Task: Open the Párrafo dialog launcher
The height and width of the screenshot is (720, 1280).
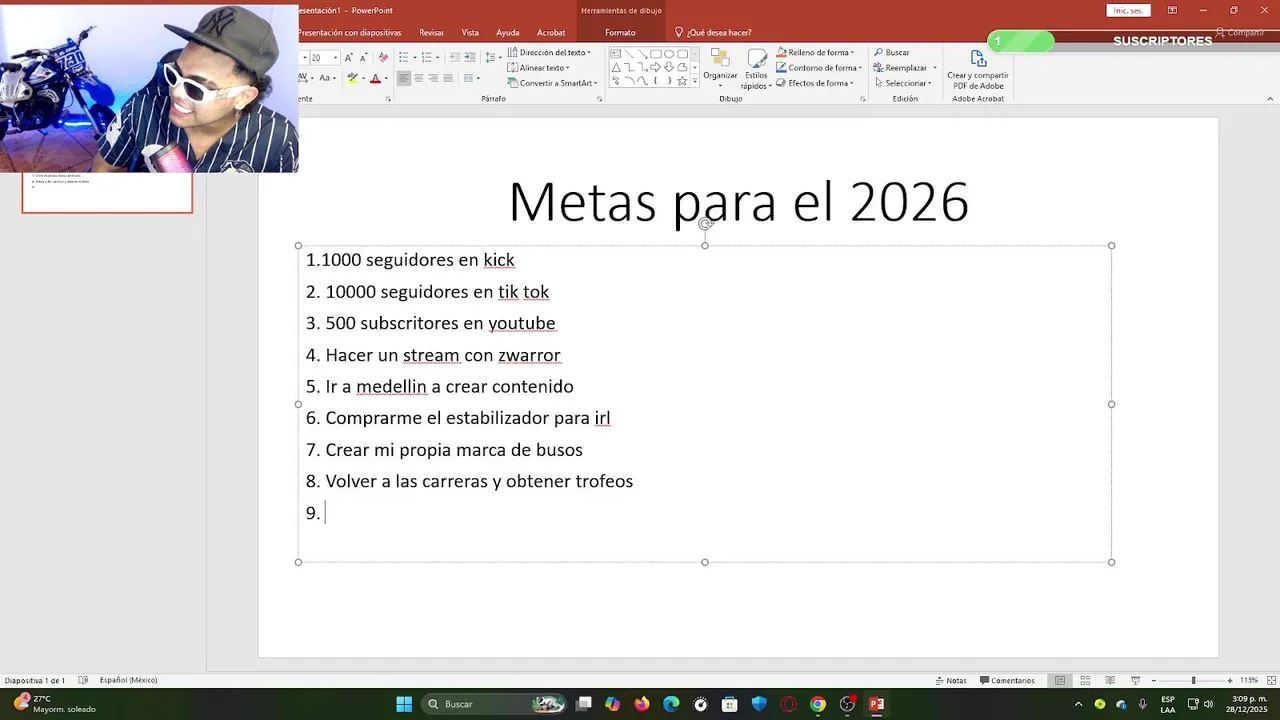Action: [x=599, y=99]
